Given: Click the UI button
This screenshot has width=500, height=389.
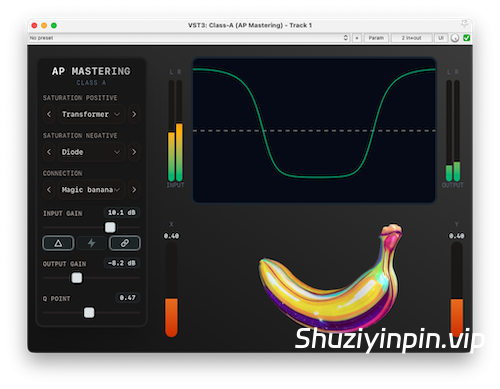Looking at the screenshot, I should click(x=441, y=38).
